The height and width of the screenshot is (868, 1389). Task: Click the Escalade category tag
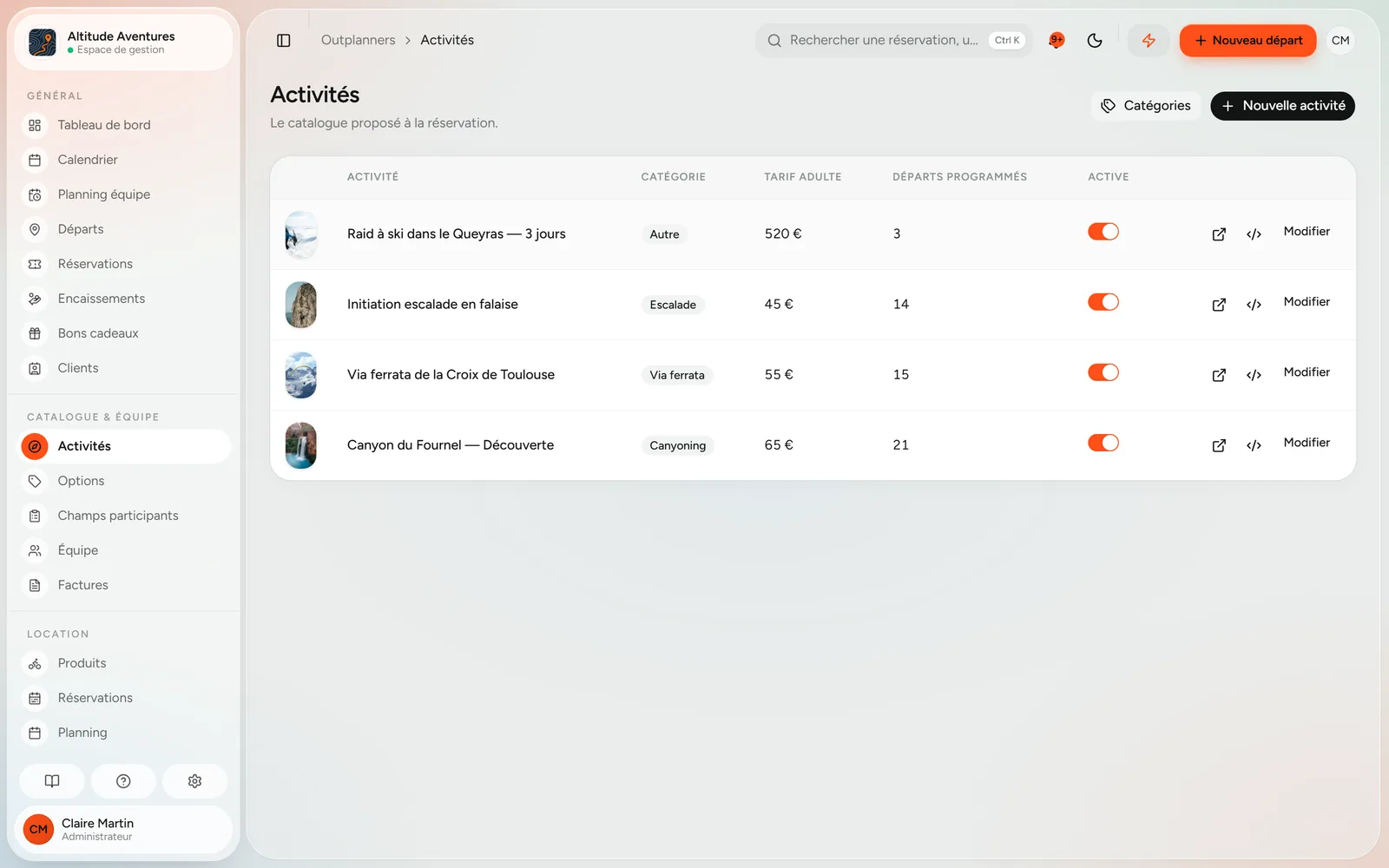673,305
